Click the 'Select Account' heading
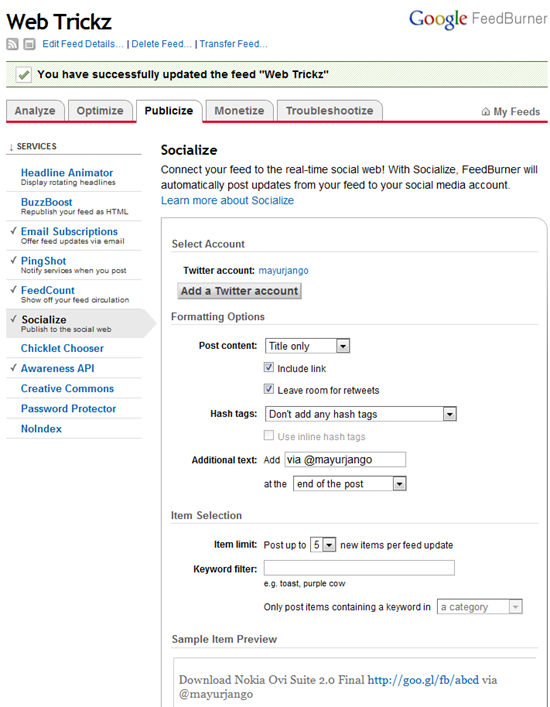 click(208, 244)
